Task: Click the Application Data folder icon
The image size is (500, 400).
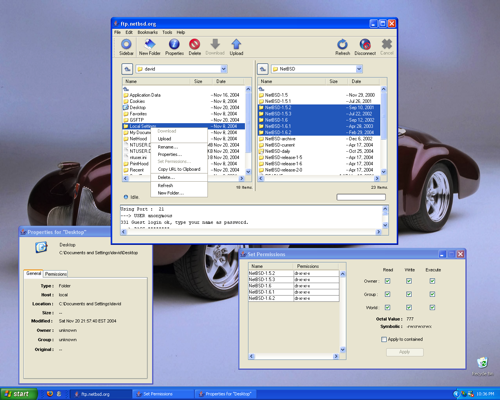Action: point(126,95)
